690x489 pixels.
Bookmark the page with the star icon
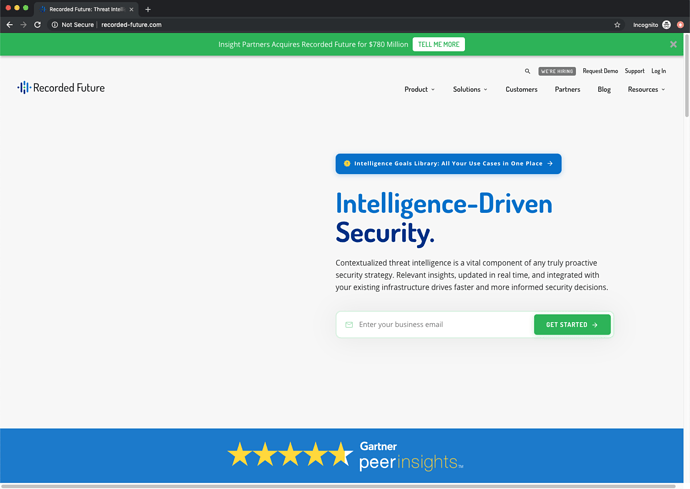coord(617,25)
